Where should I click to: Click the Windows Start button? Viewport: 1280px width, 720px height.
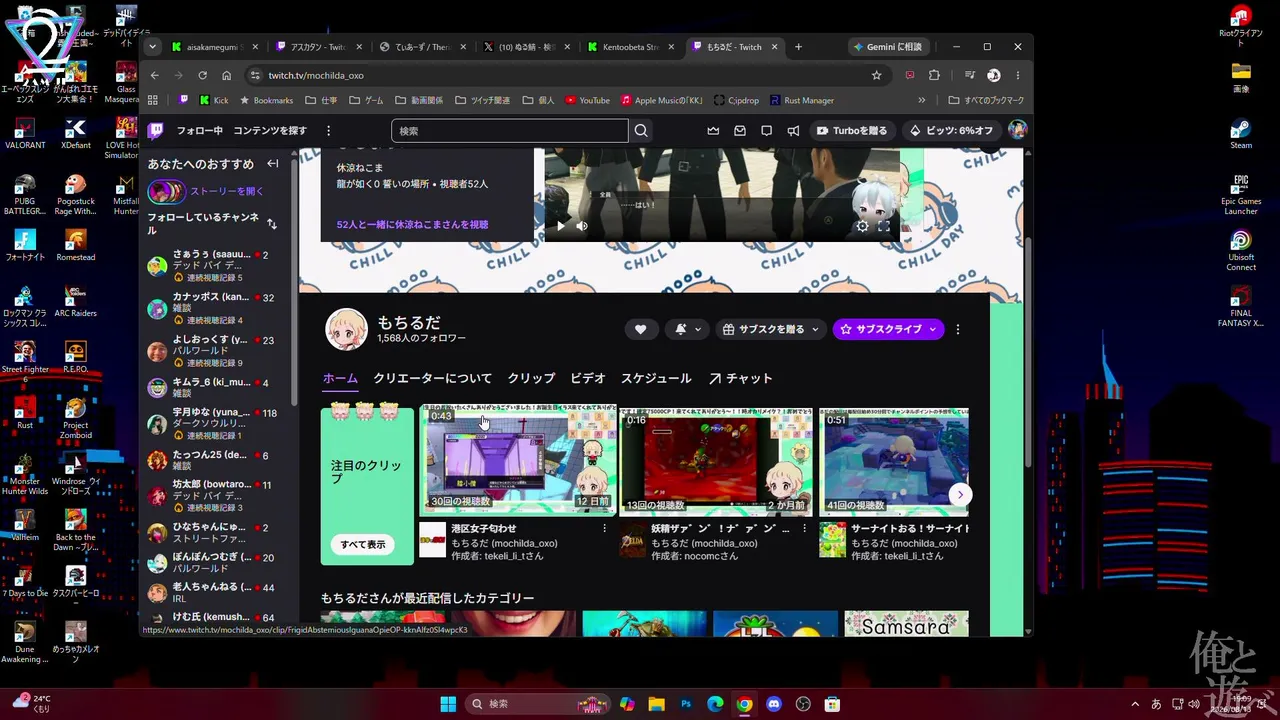448,704
